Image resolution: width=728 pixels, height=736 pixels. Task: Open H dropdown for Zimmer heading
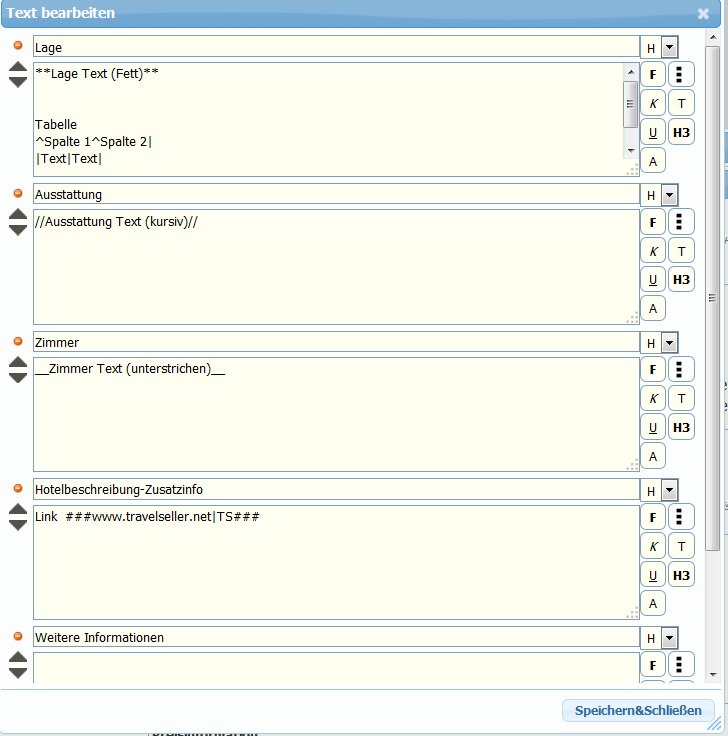[x=669, y=343]
